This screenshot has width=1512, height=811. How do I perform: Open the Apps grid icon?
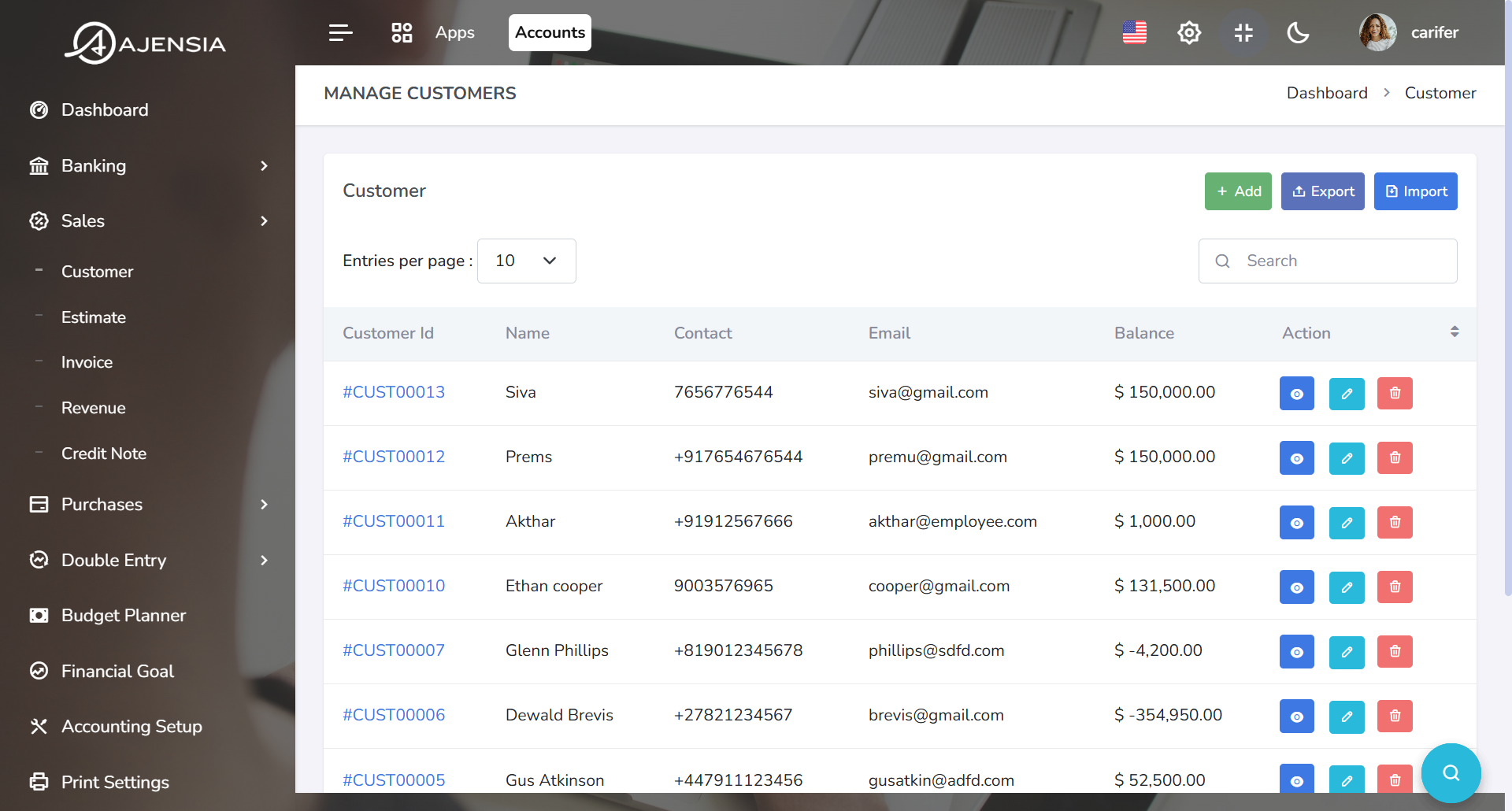402,32
